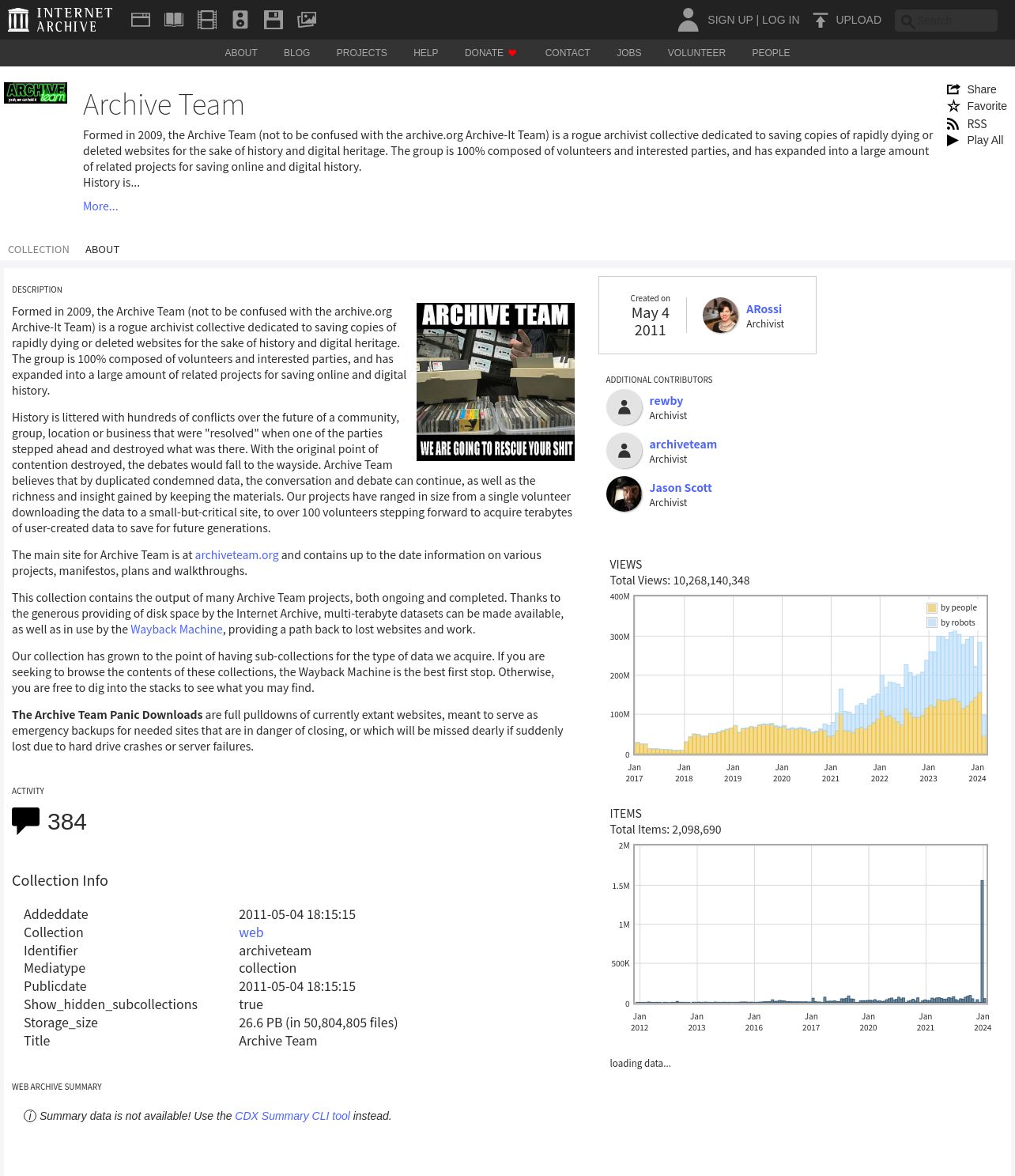The width and height of the screenshot is (1015, 1176).
Task: Open the ABOUT menu item
Action: (x=241, y=53)
